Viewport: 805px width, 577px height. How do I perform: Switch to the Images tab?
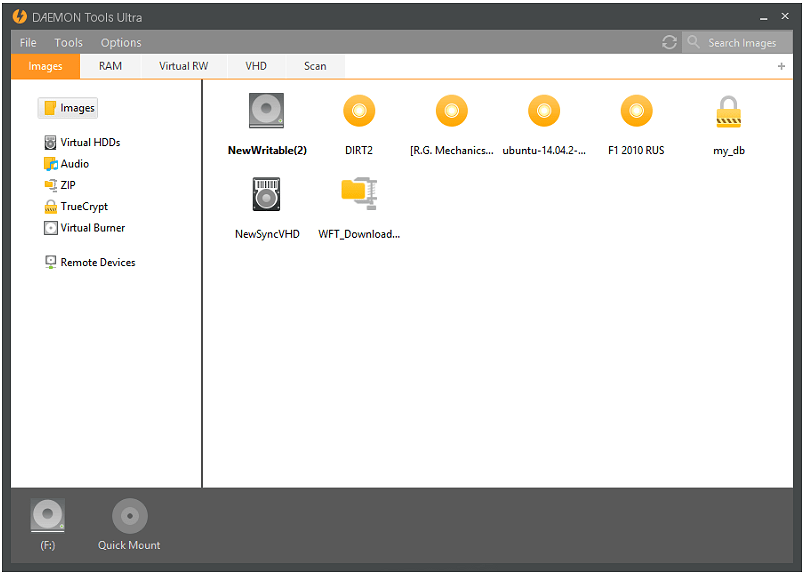pos(45,66)
